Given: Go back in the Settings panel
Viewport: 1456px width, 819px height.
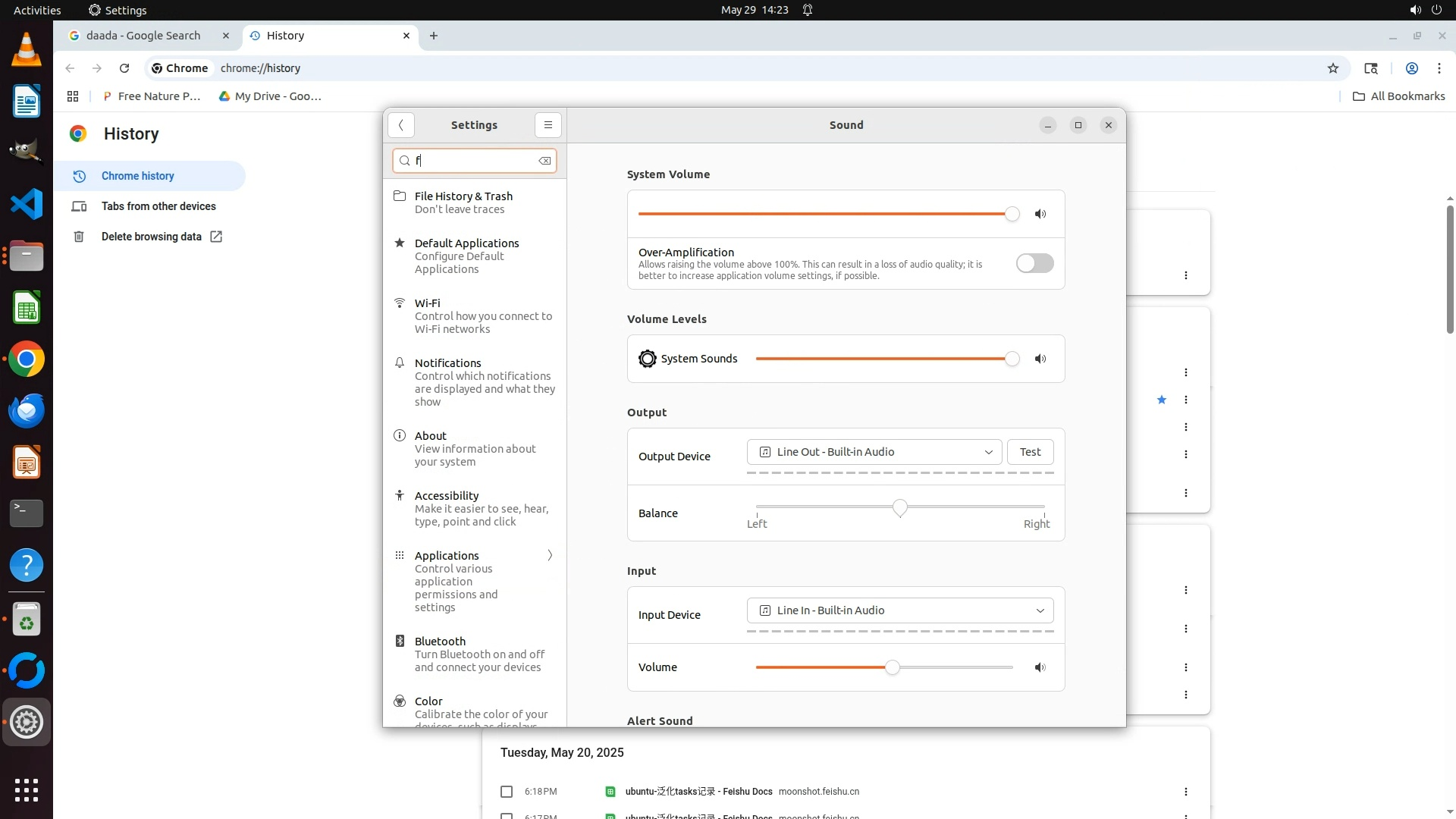Looking at the screenshot, I should [401, 125].
